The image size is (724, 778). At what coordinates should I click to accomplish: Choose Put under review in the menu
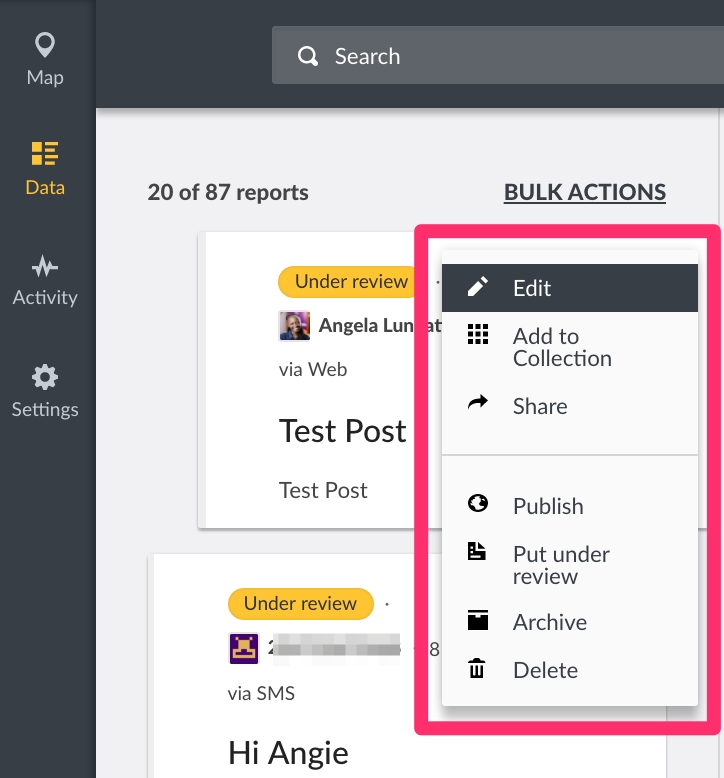click(x=560, y=565)
